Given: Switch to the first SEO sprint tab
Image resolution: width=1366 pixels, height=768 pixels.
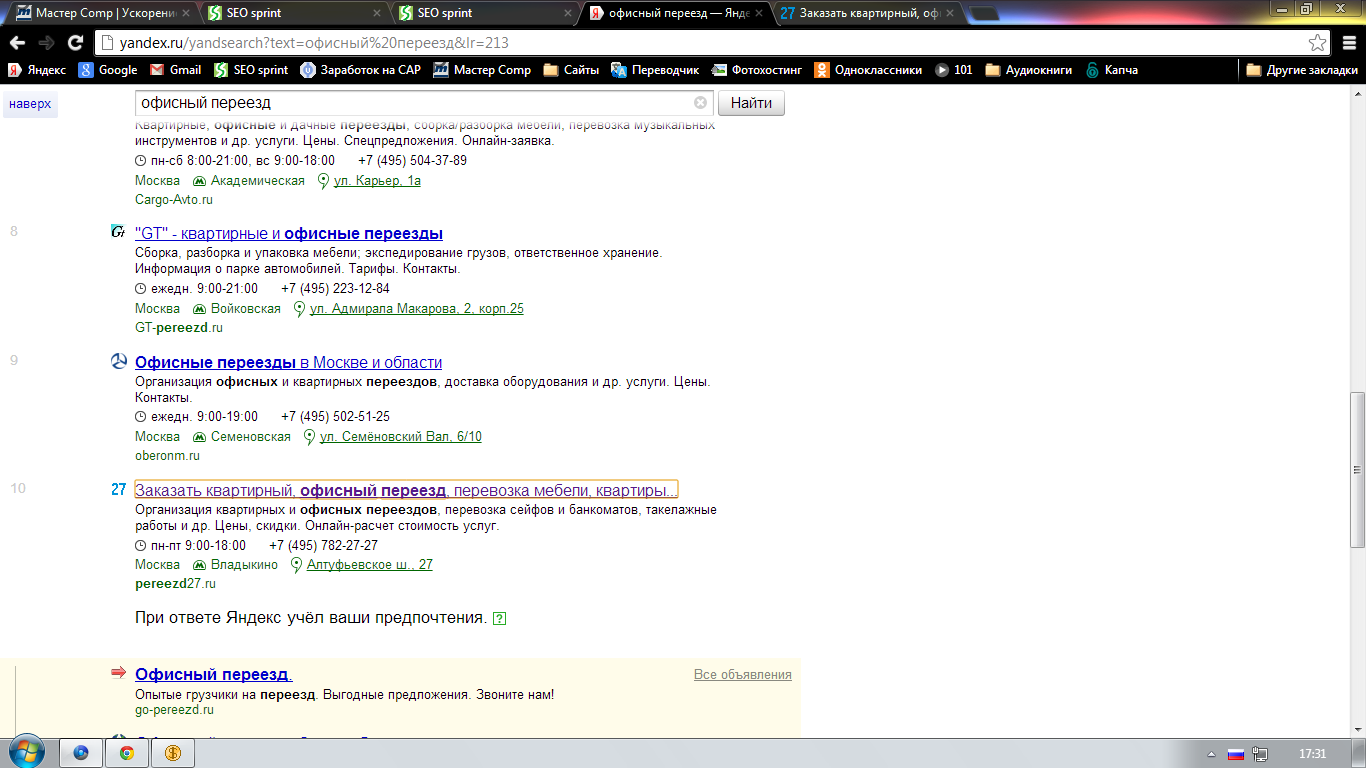Looking at the screenshot, I should pyautogui.click(x=293, y=13).
